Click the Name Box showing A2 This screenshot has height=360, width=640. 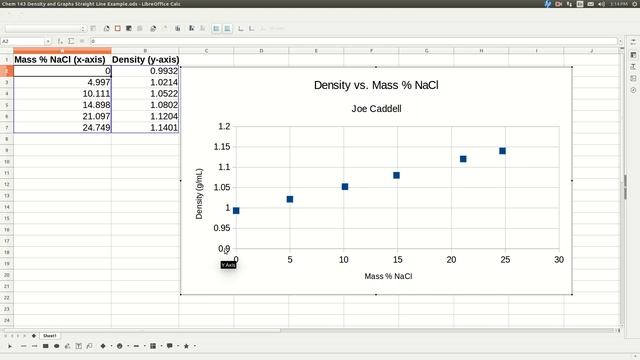pyautogui.click(x=23, y=41)
